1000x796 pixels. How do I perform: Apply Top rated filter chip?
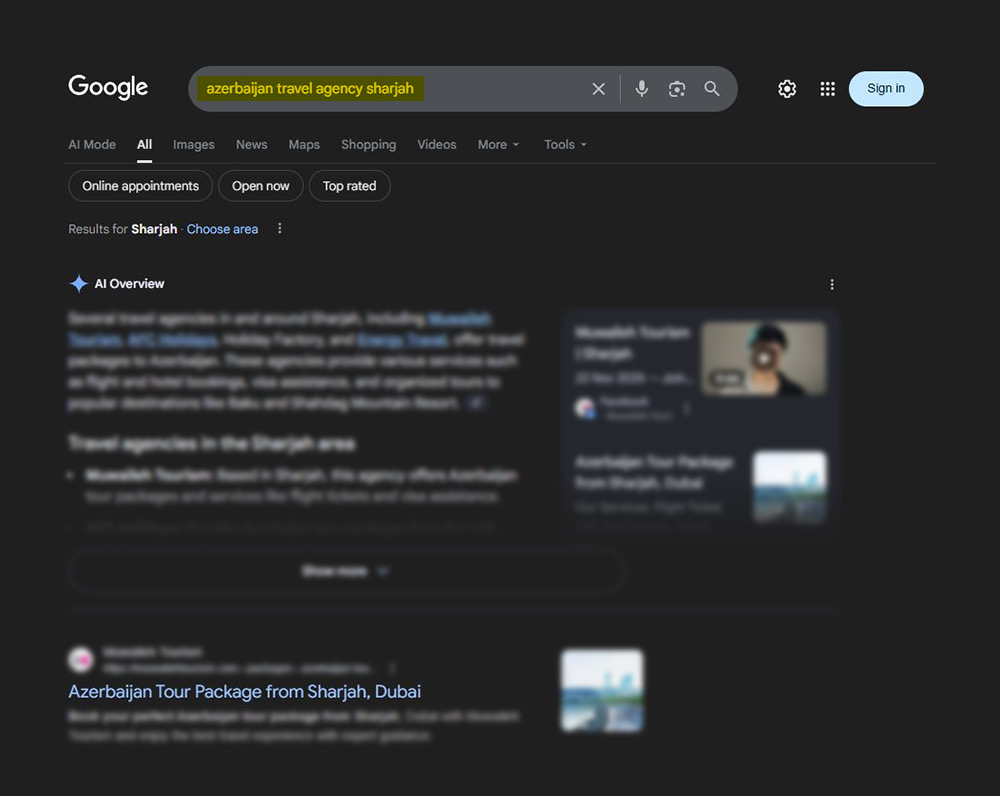coord(349,186)
